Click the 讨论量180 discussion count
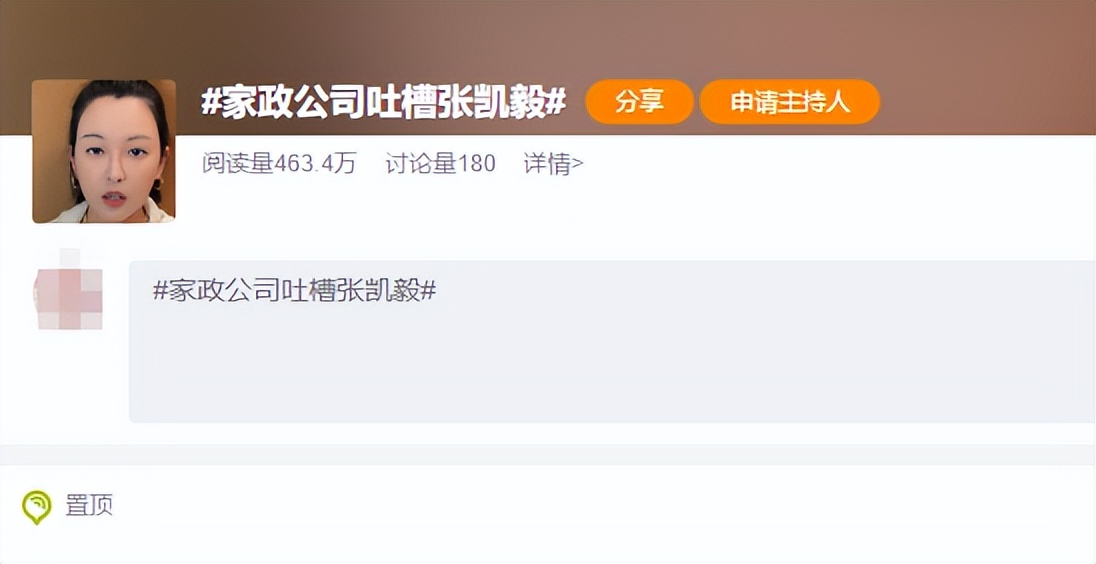This screenshot has width=1096, height=564. (x=440, y=164)
